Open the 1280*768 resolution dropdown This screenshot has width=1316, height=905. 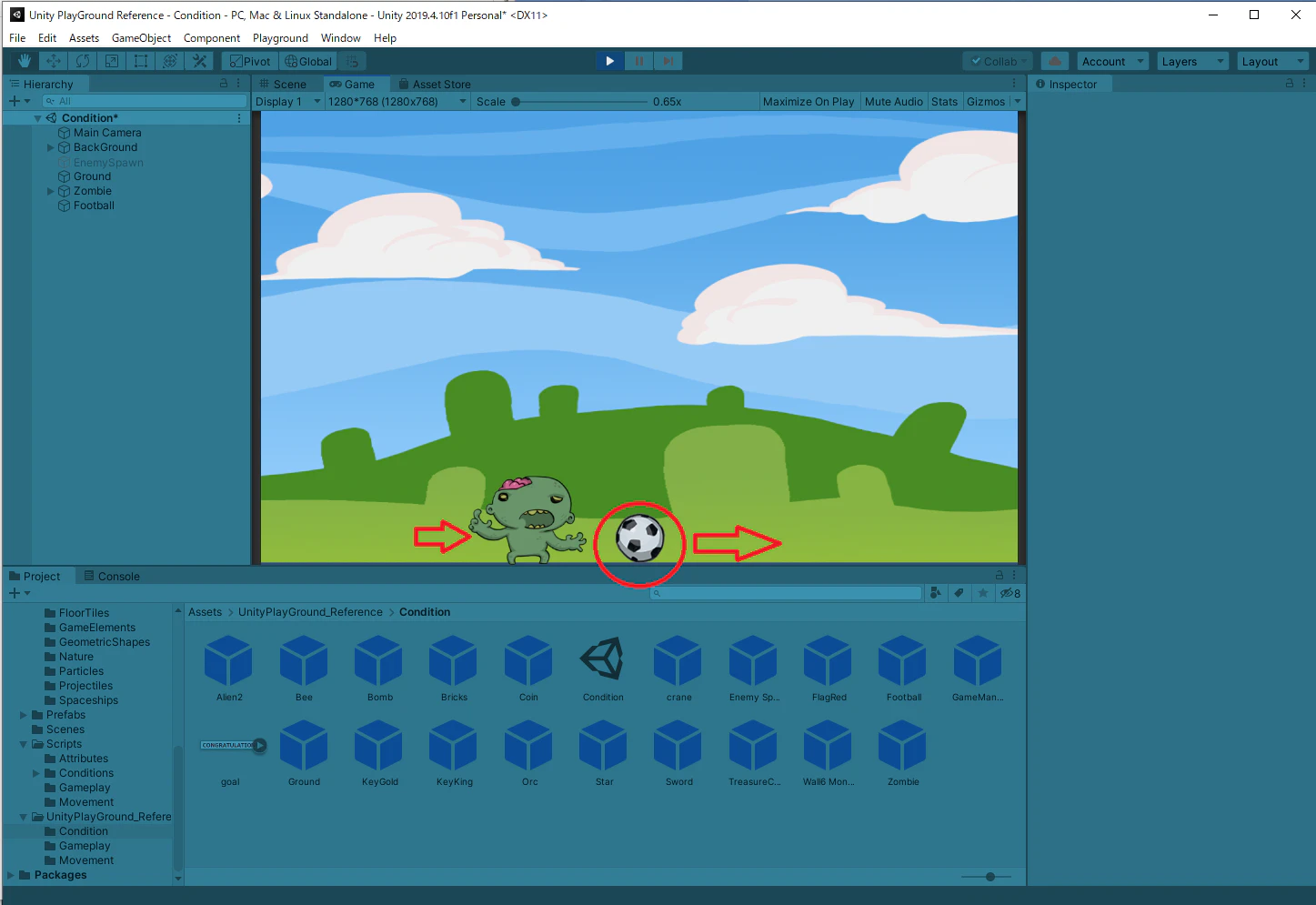click(x=397, y=102)
